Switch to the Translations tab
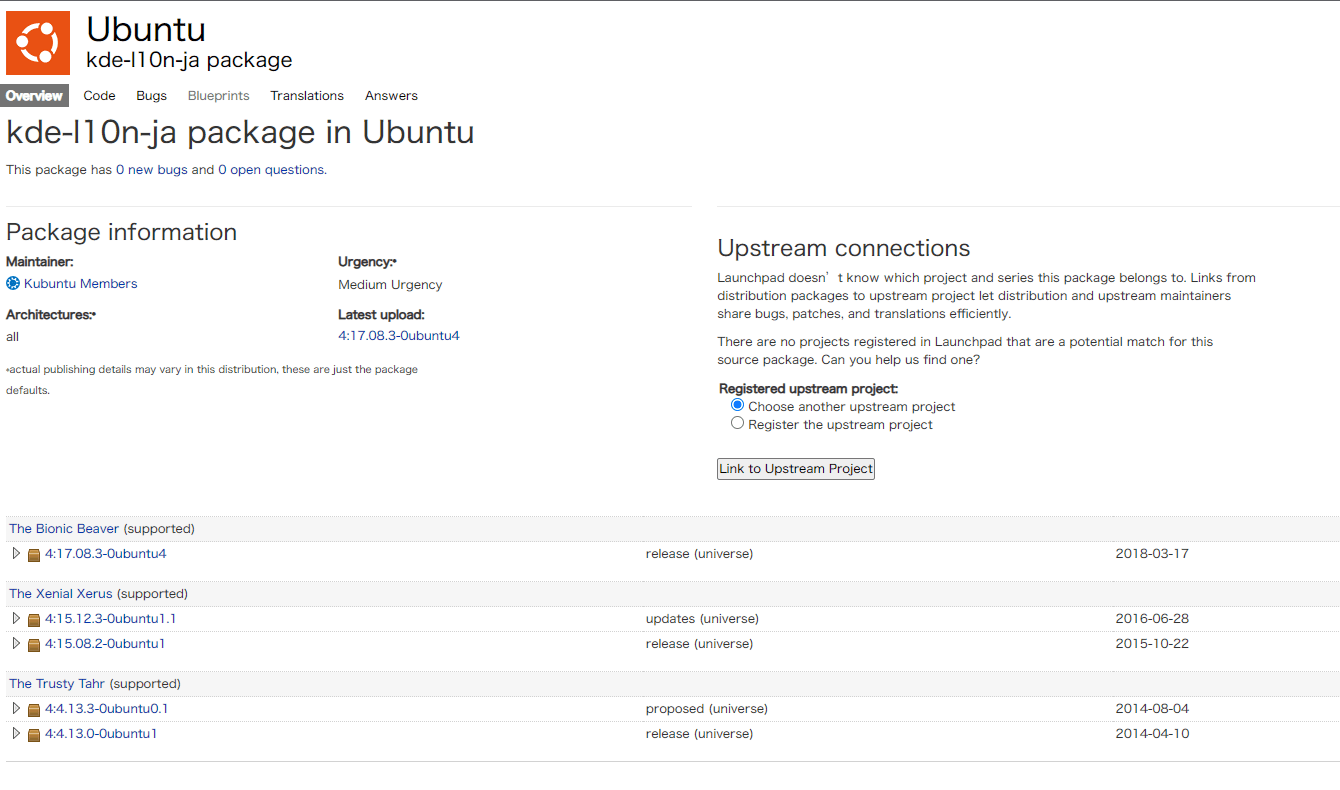Screen dimensions: 1340x790 (307, 96)
